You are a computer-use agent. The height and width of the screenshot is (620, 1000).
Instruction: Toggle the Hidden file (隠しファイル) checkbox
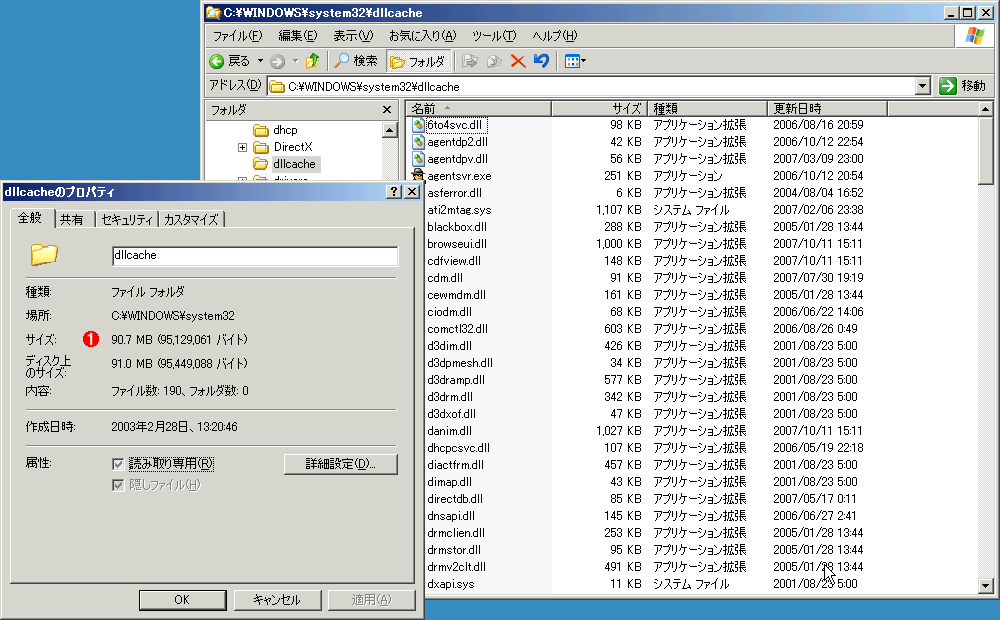117,485
